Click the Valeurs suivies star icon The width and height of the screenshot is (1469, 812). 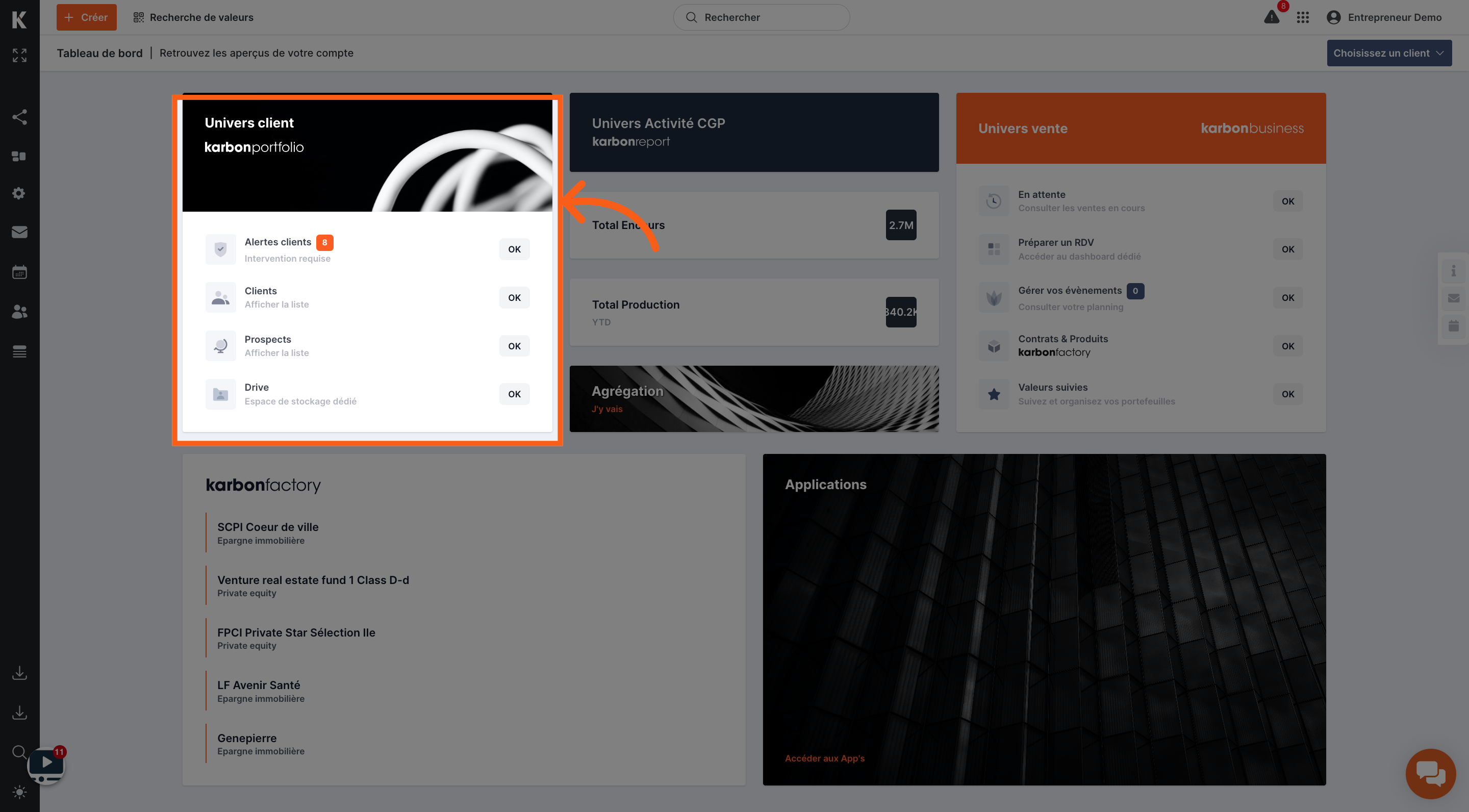point(994,394)
